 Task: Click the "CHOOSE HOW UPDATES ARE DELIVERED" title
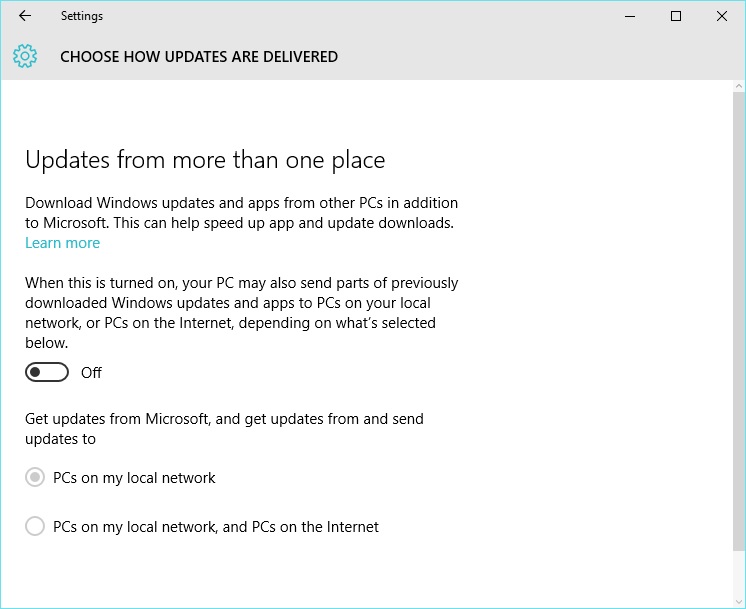point(199,57)
